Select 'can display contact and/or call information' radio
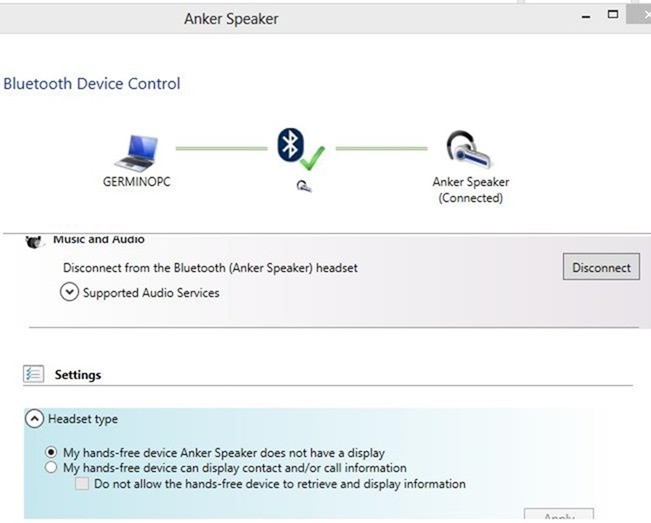 pos(51,467)
